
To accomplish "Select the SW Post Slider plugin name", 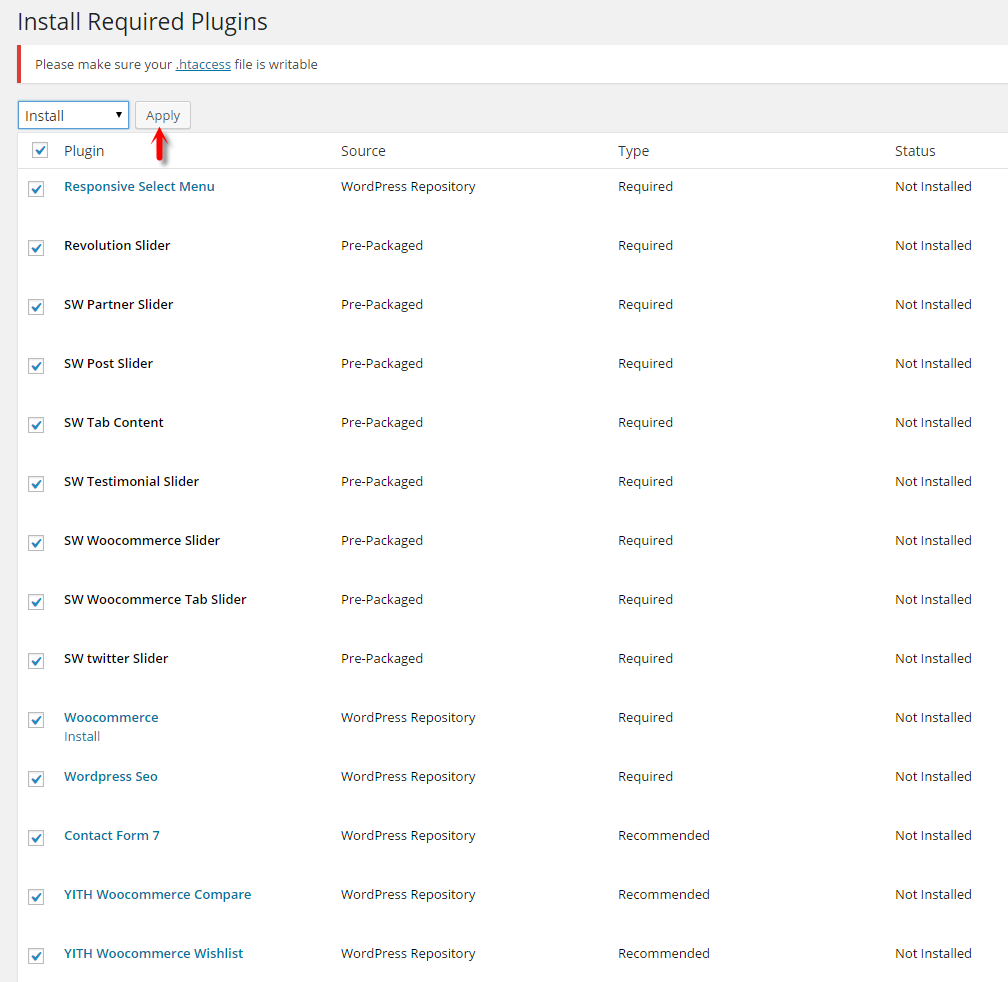I will click(109, 364).
